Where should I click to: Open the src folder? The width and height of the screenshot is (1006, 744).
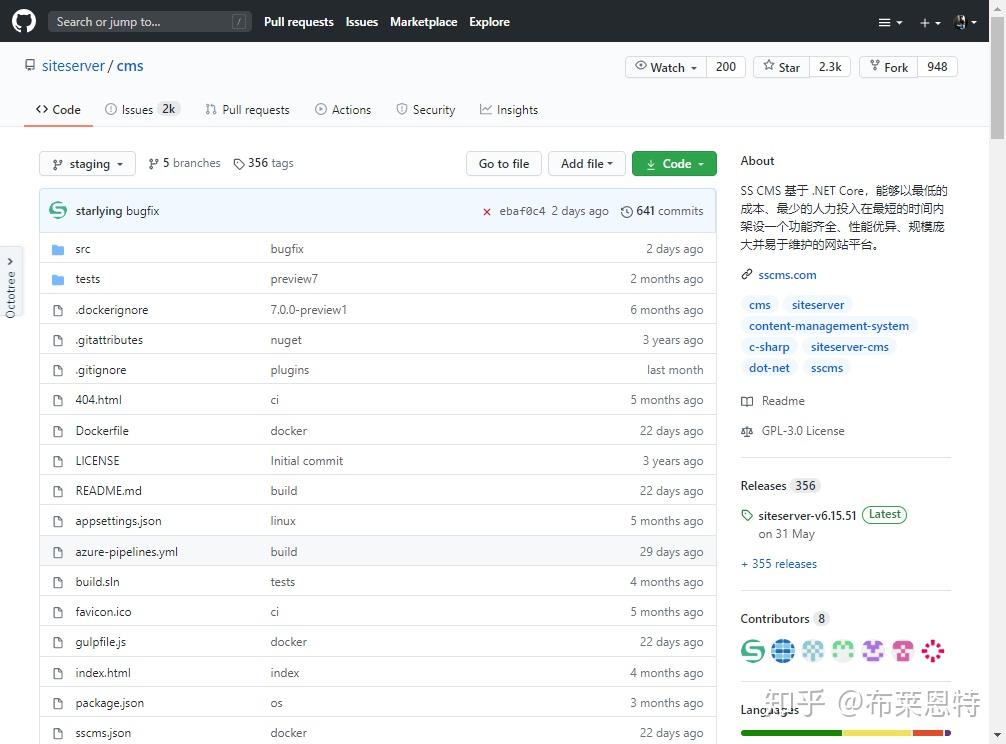(84, 248)
